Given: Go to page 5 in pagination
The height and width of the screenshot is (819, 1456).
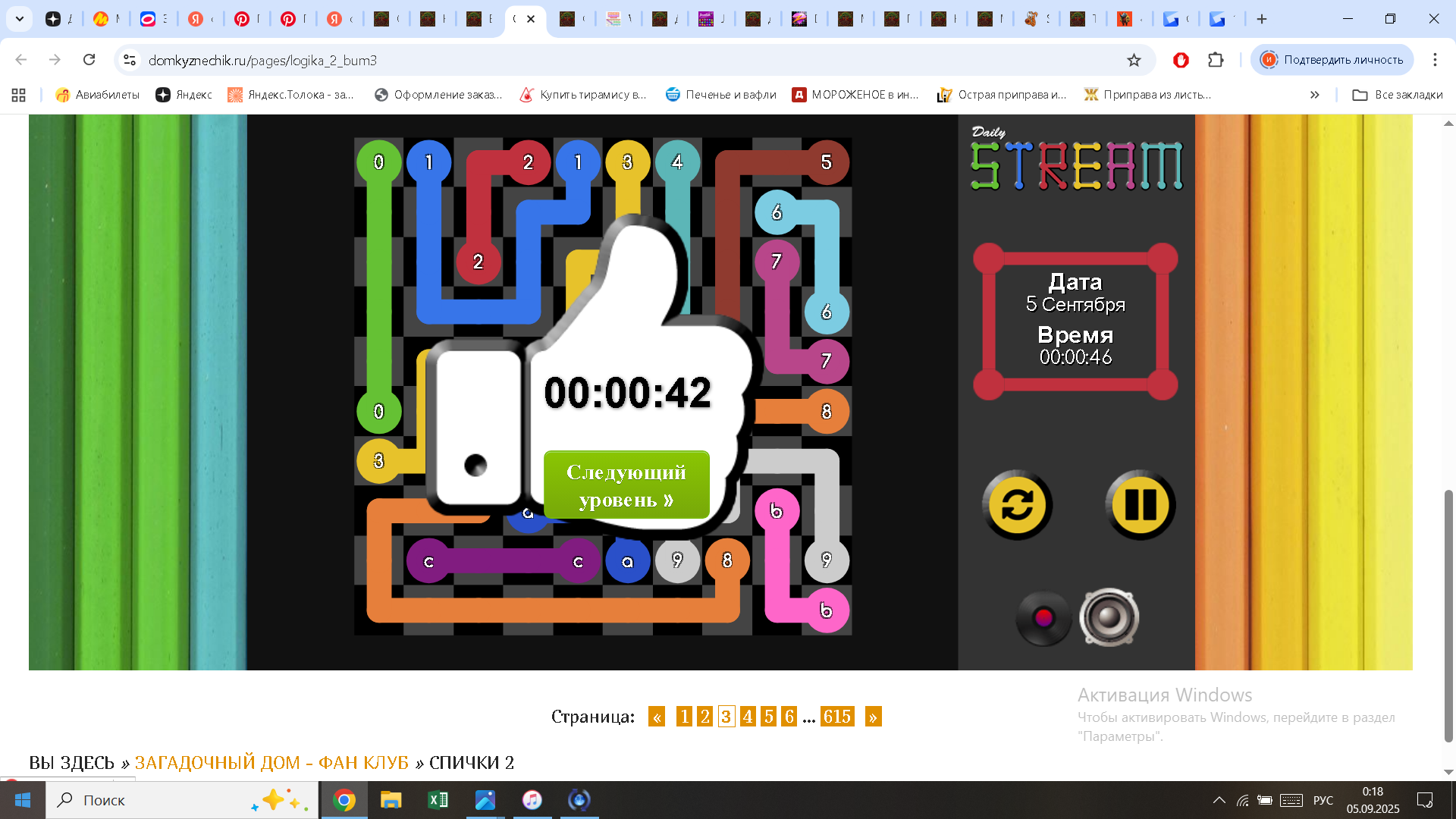Looking at the screenshot, I should 769,717.
